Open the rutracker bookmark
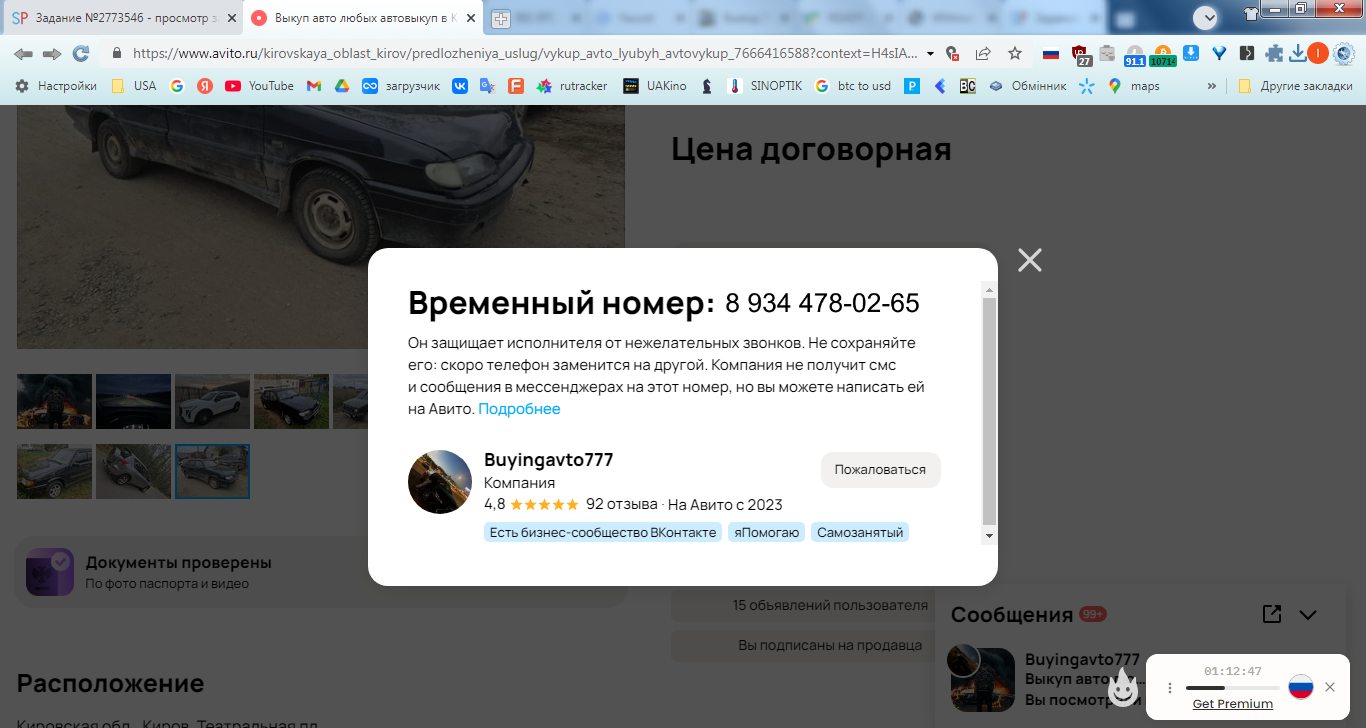Viewport: 1366px width, 728px height. tap(572, 86)
